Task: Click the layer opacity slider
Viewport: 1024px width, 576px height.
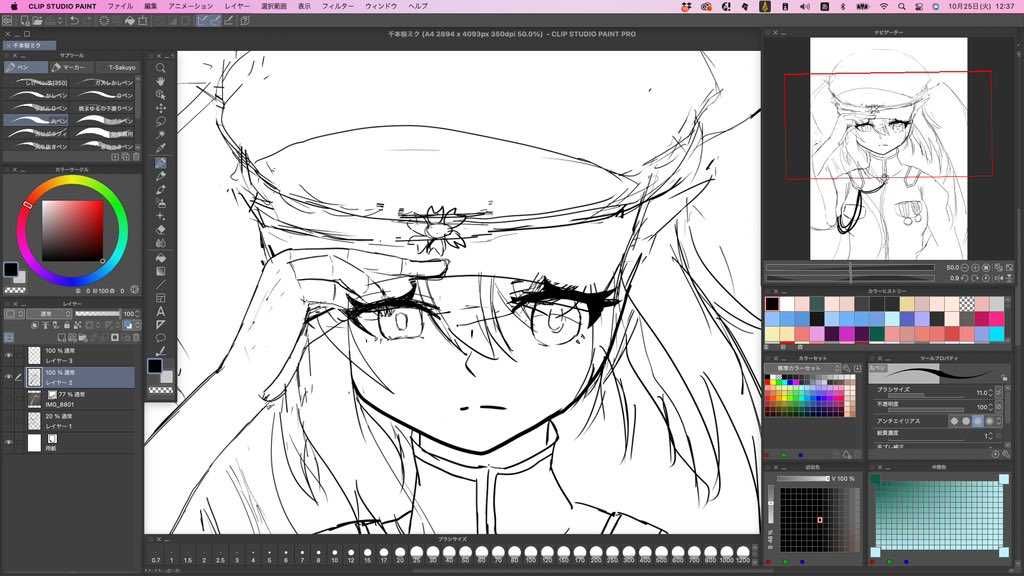Action: pos(98,314)
